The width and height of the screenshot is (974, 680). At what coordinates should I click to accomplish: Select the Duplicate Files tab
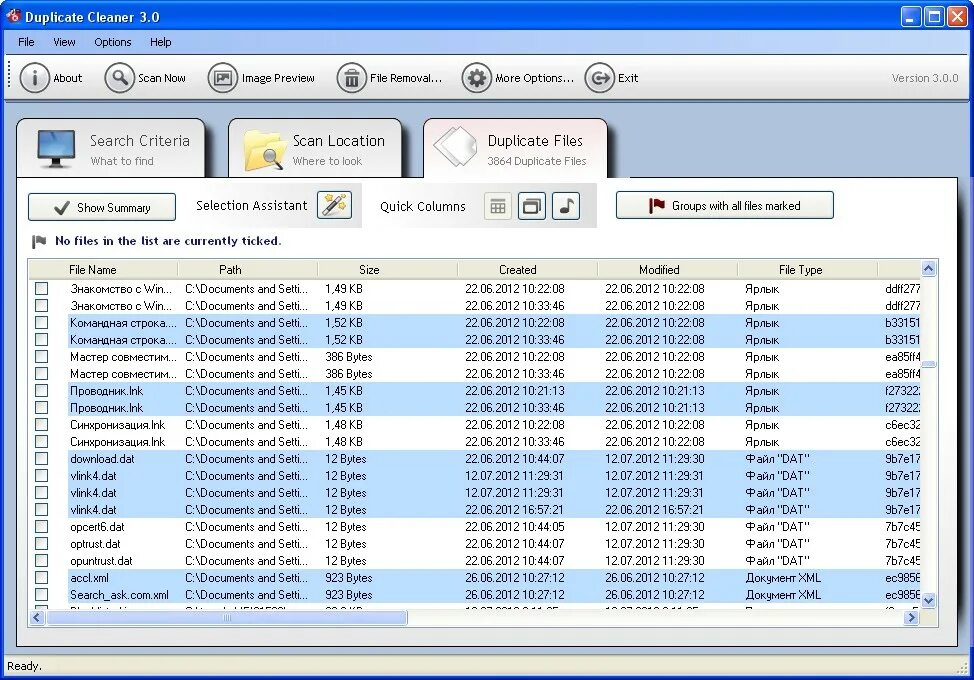pyautogui.click(x=516, y=149)
